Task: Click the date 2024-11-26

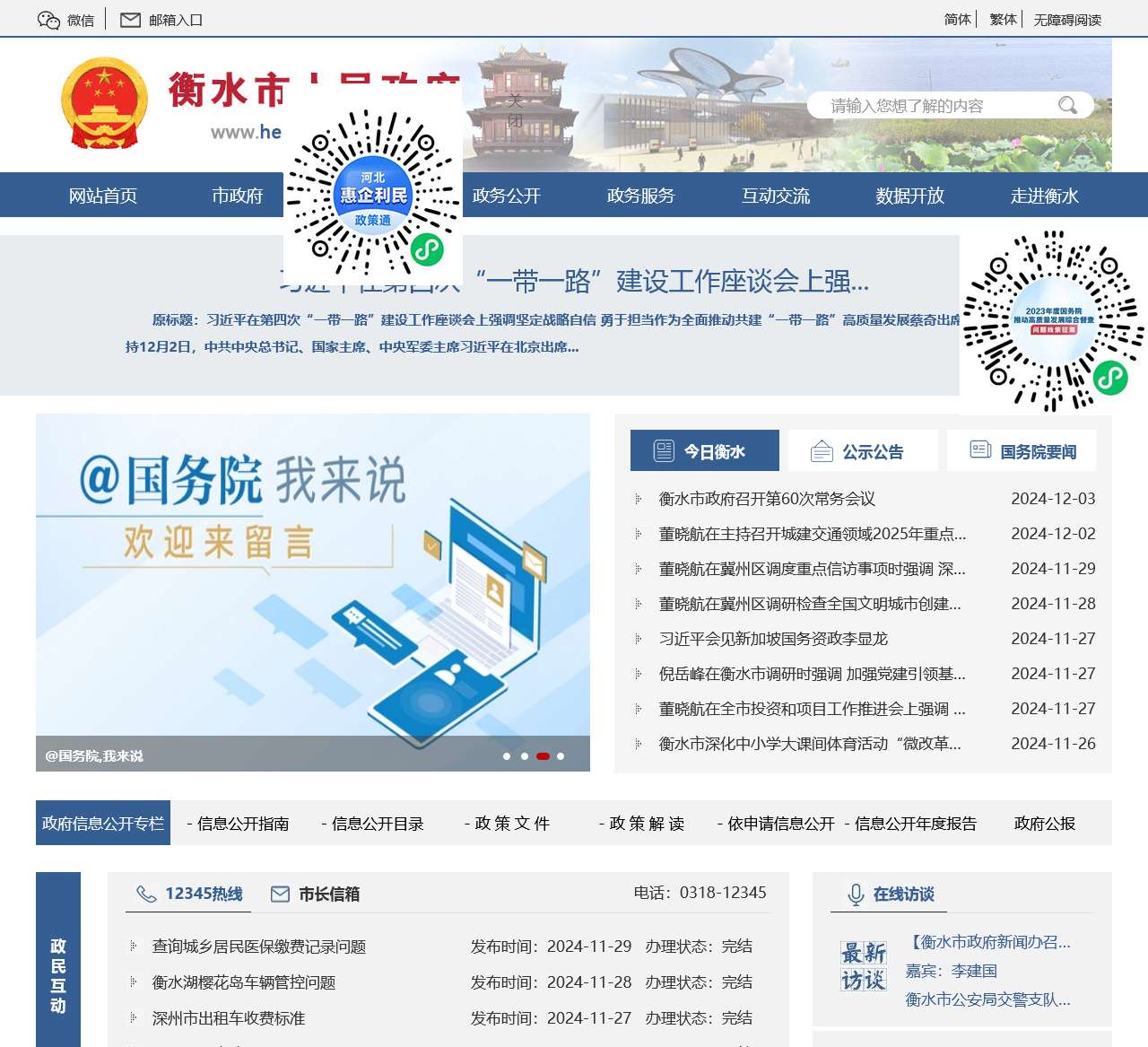Action: [1053, 744]
